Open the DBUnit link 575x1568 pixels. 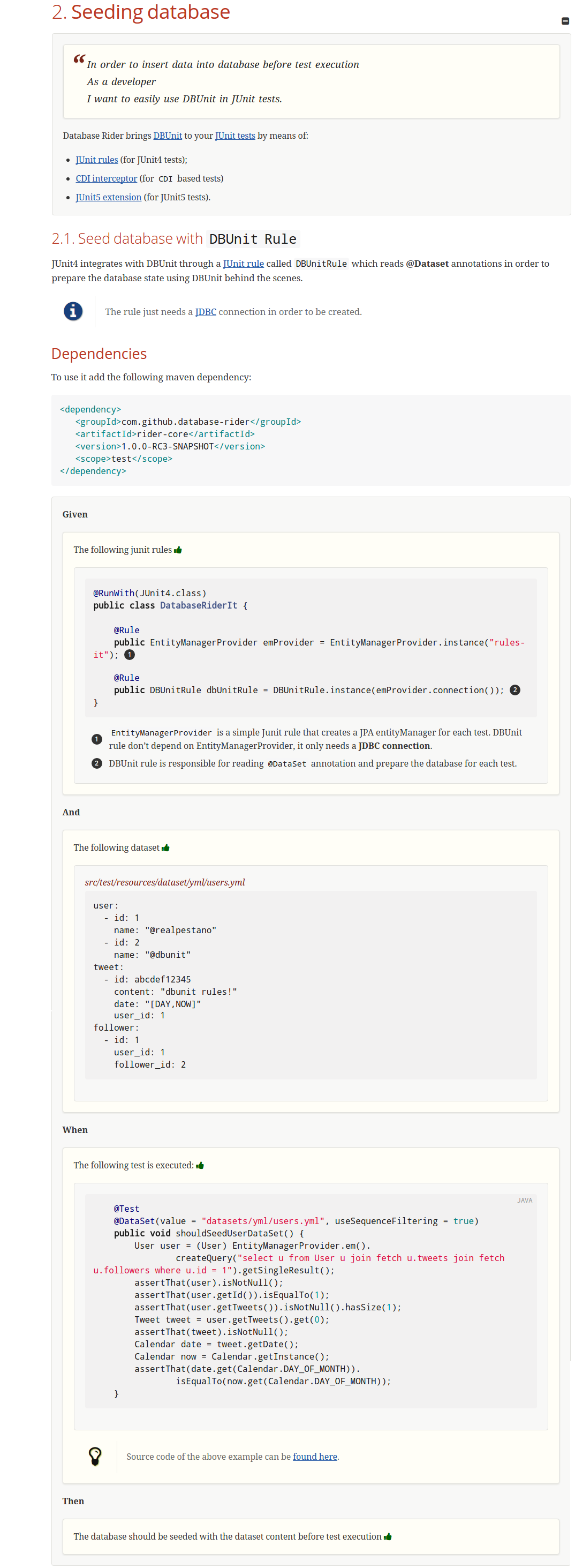click(x=168, y=136)
